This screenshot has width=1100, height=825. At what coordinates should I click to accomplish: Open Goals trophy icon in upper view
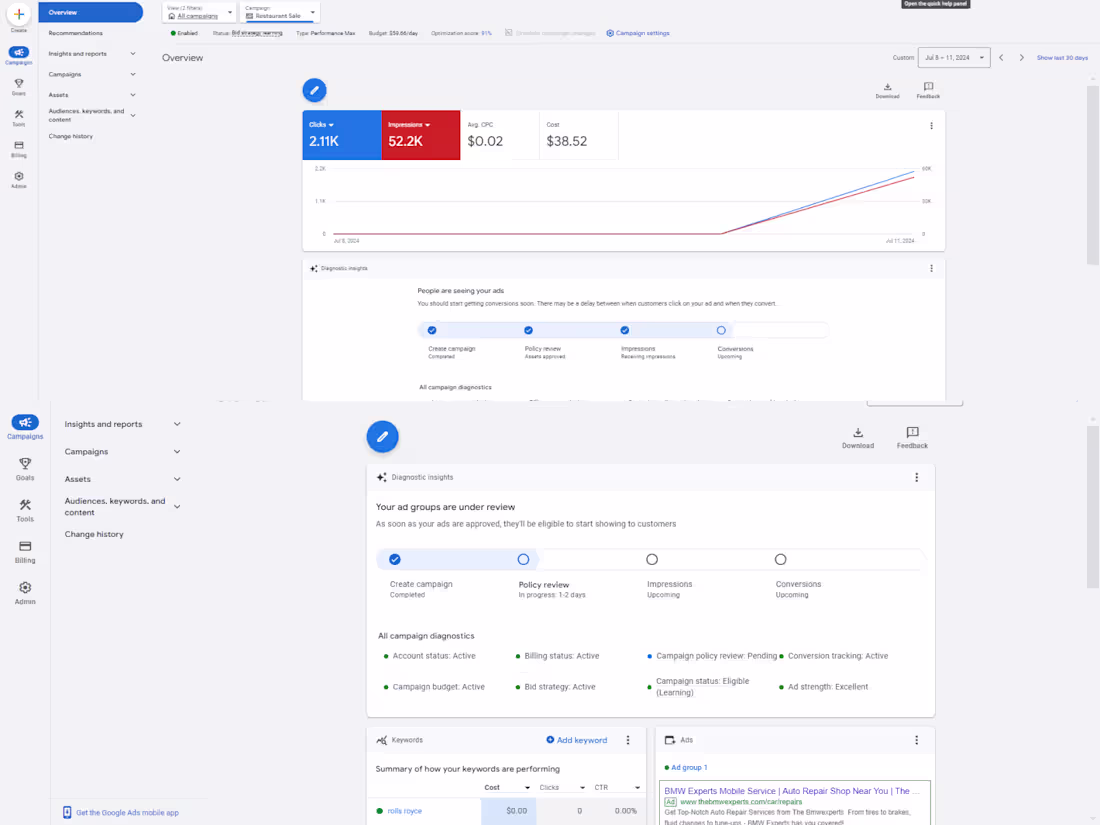coord(19,83)
